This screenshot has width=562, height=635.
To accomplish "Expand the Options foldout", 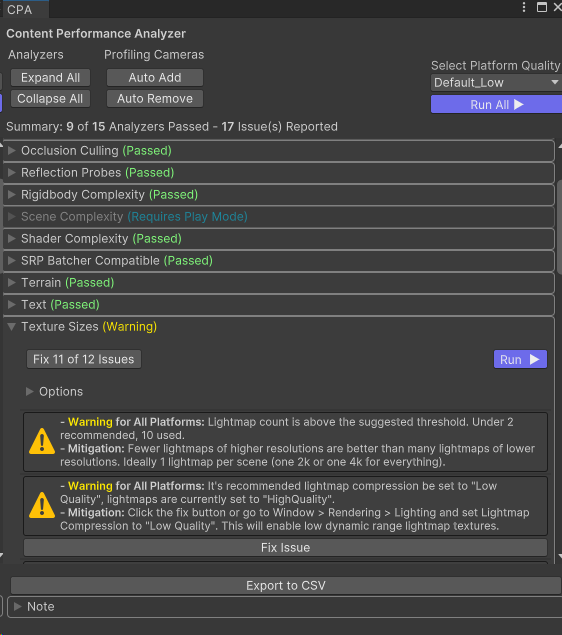I will coord(29,392).
